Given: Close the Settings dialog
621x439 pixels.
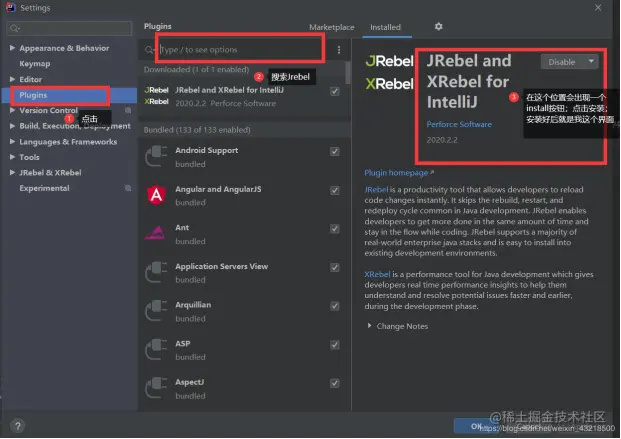Looking at the screenshot, I should coord(598,8).
